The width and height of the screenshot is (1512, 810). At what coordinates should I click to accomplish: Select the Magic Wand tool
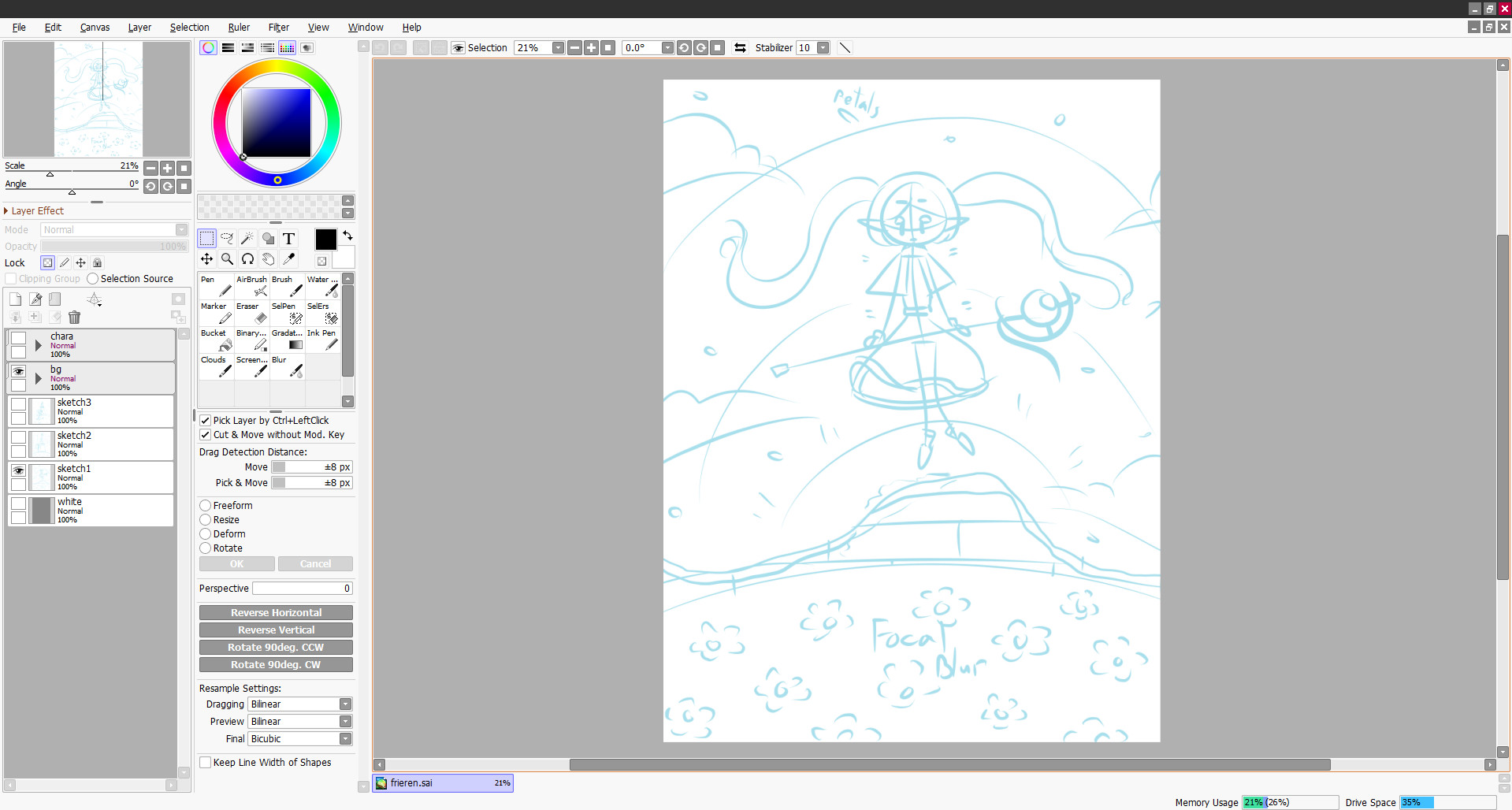click(x=247, y=239)
